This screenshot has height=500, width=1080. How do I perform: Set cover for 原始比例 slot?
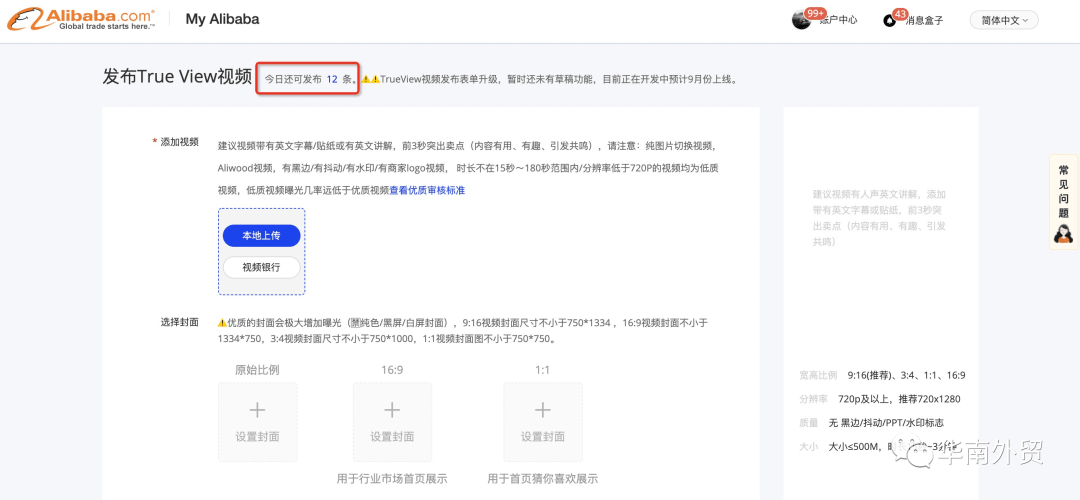[x=258, y=422]
